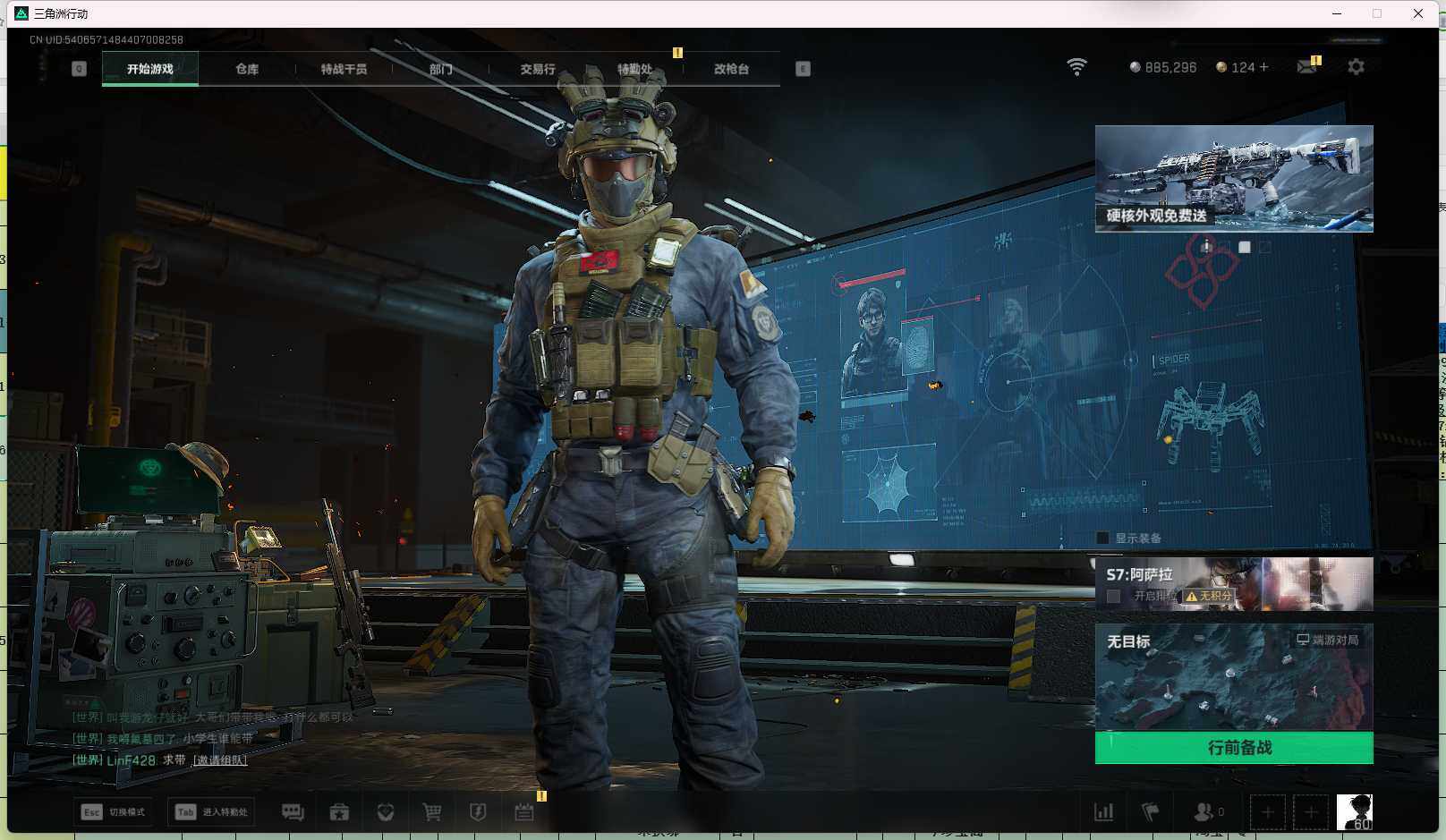Click the green 行前备战 button
This screenshot has height=840, width=1446.
(x=1234, y=748)
